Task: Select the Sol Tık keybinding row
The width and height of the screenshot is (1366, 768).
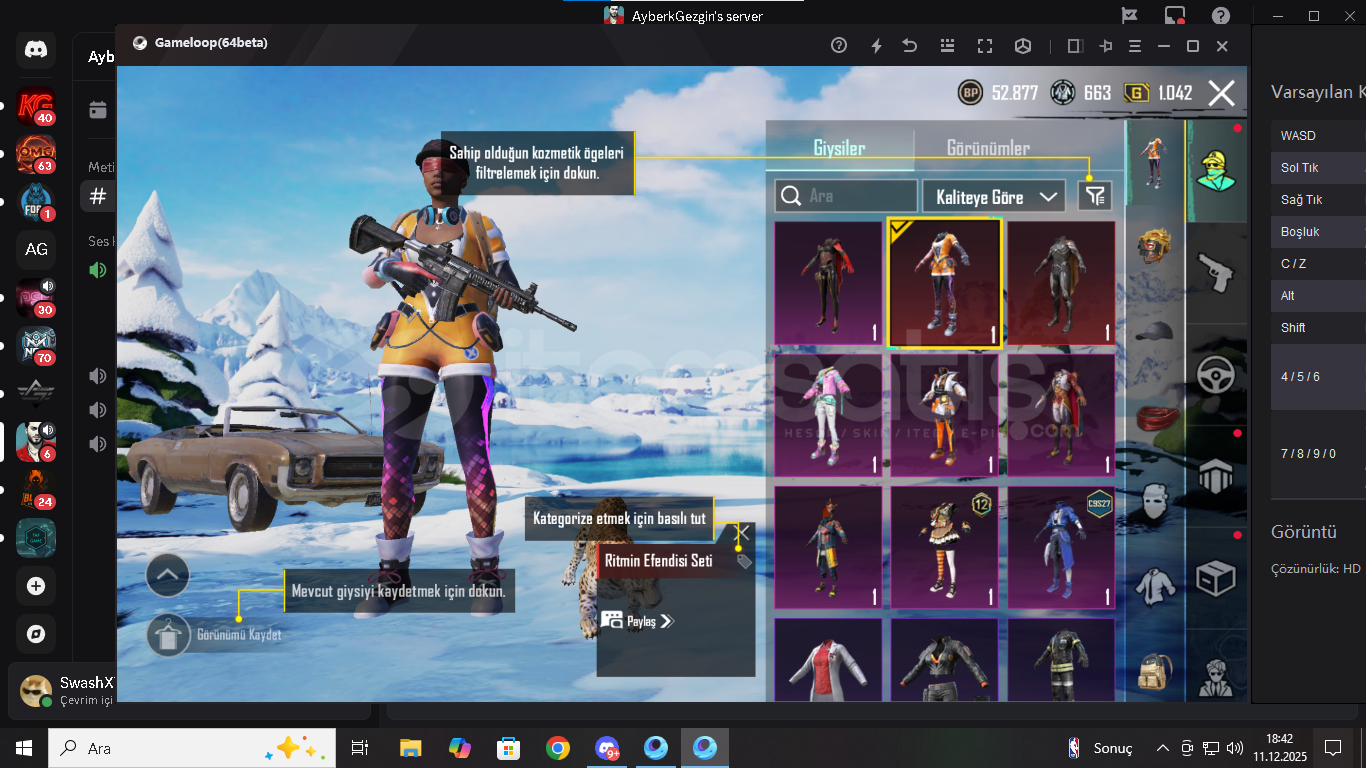Action: pyautogui.click(x=1318, y=168)
